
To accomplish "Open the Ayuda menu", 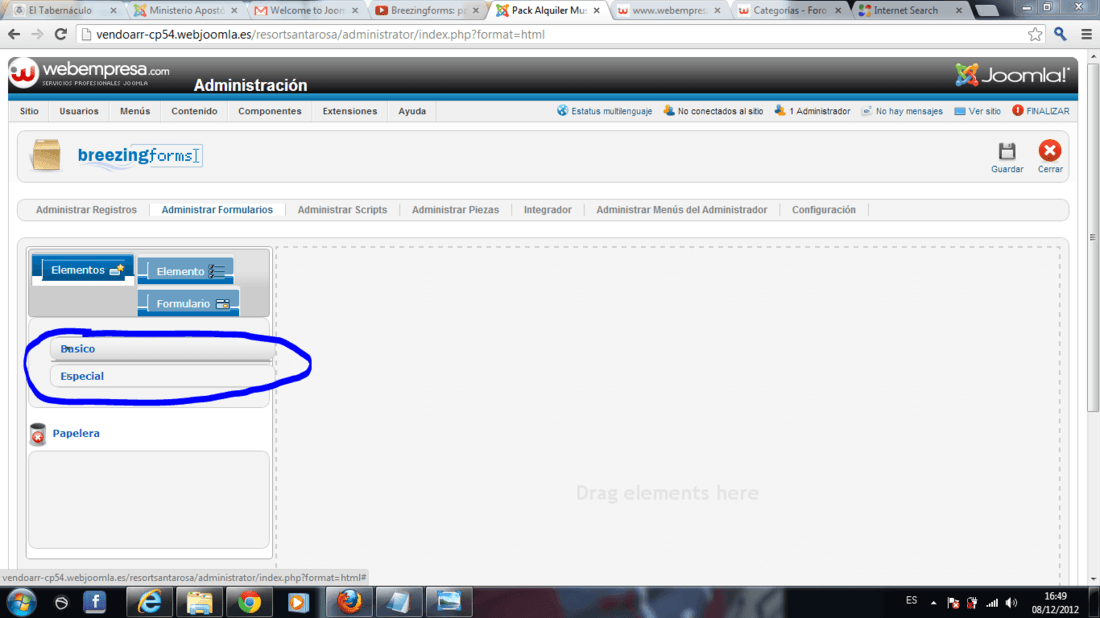I will 412,111.
